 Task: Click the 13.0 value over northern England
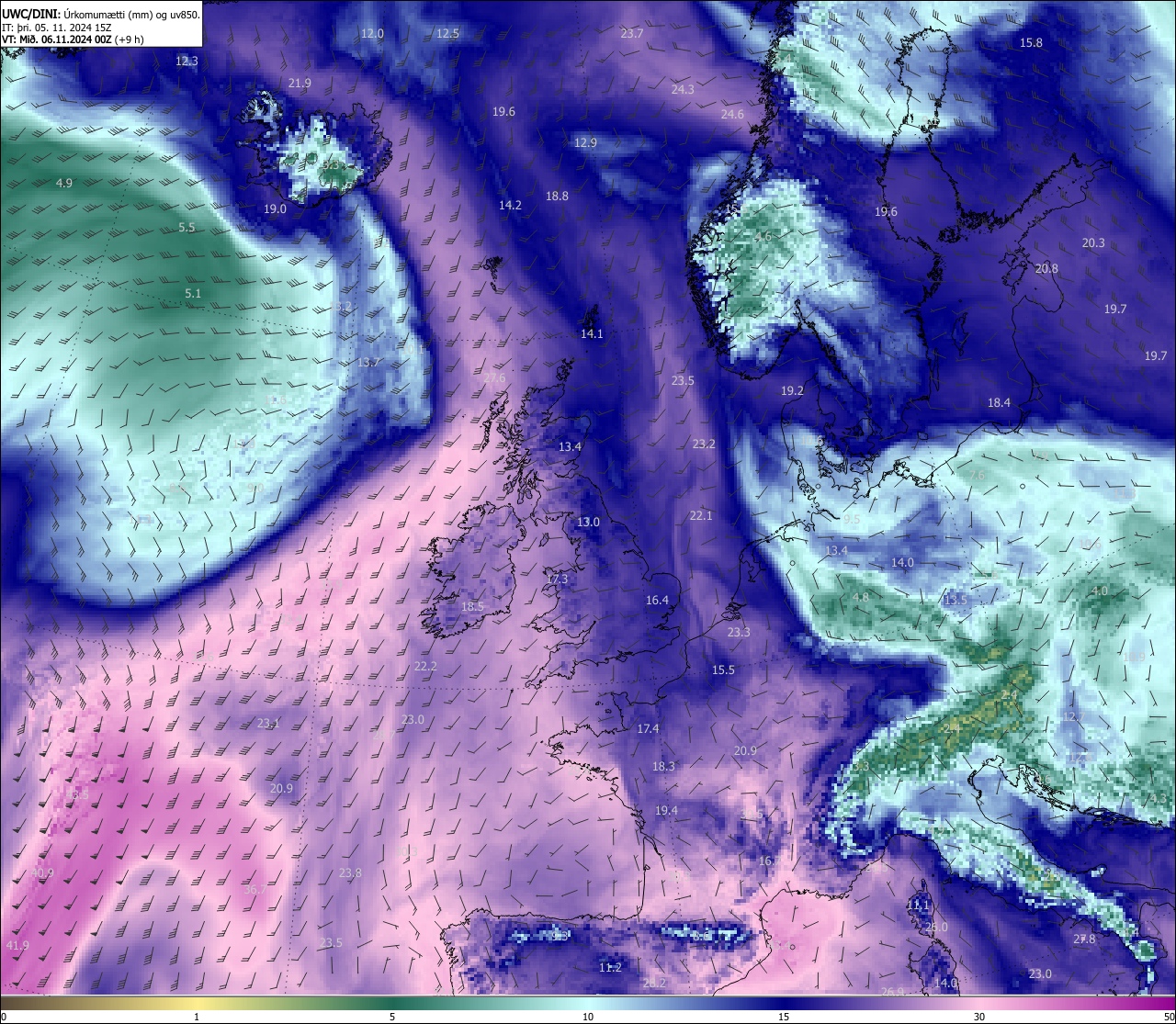coord(588,522)
